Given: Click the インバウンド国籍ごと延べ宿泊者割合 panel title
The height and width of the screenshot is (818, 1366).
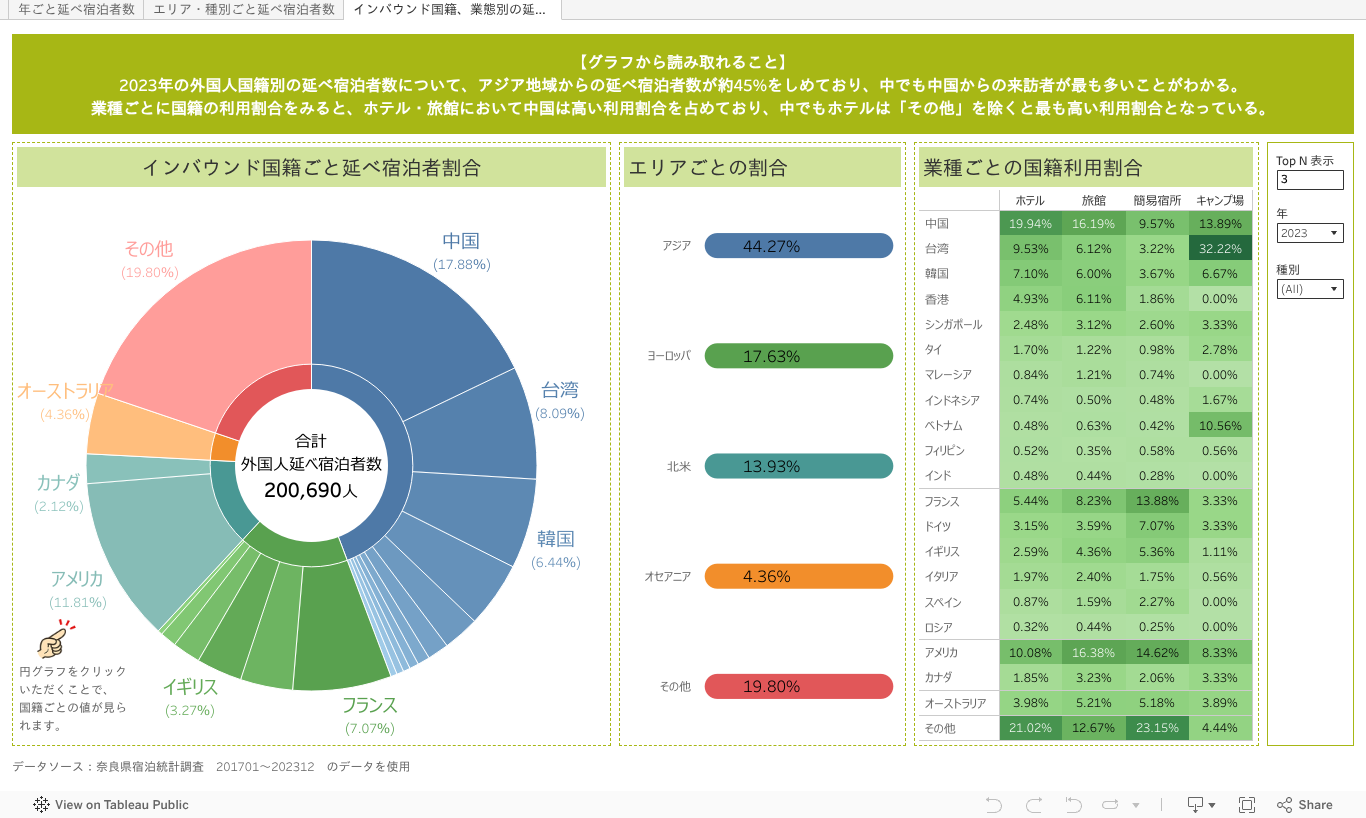Looking at the screenshot, I should 311,167.
